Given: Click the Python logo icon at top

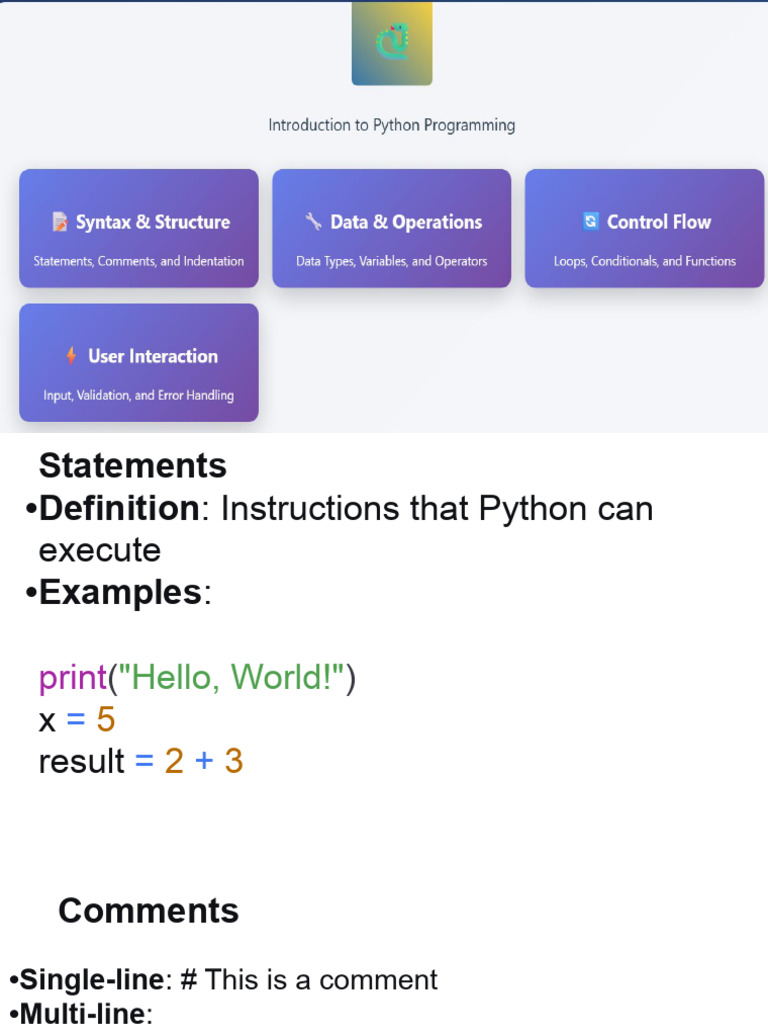Looking at the screenshot, I should 392,43.
